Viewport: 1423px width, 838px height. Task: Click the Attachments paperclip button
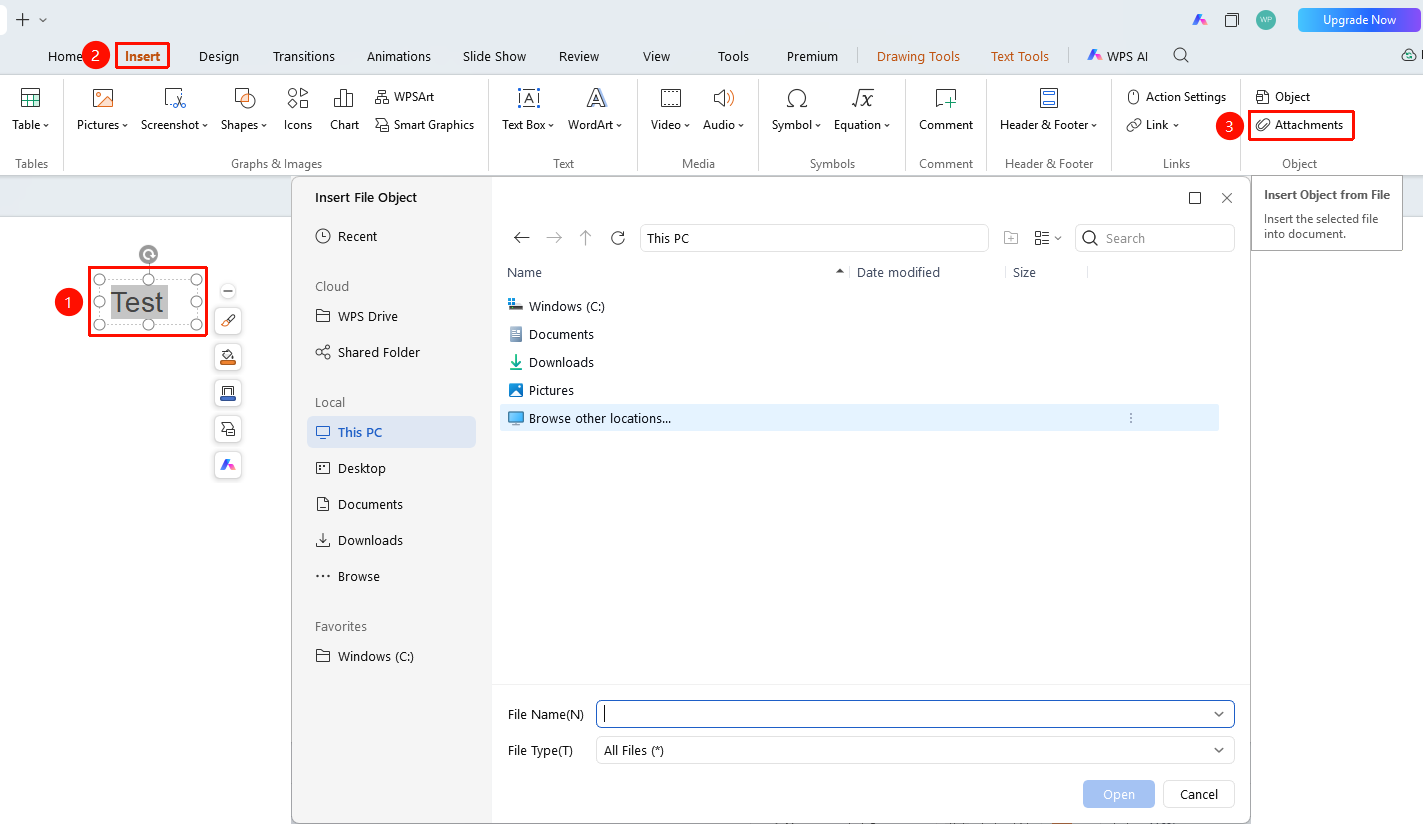pyautogui.click(x=1300, y=125)
